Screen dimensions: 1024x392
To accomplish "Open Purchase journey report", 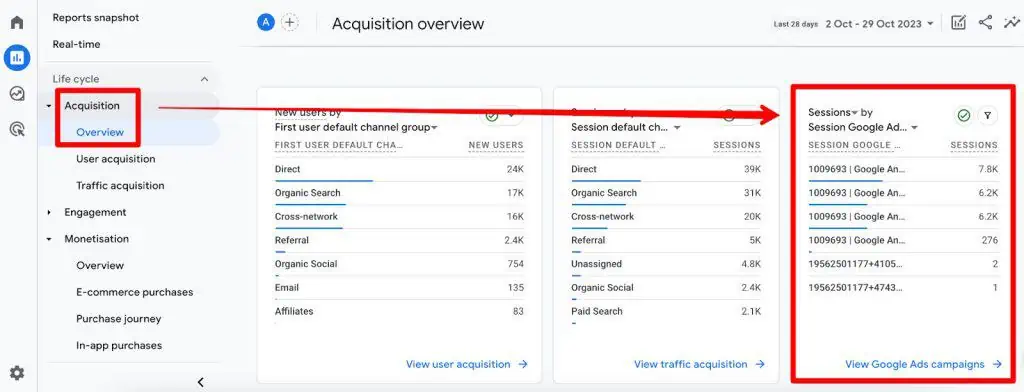I will pos(118,319).
